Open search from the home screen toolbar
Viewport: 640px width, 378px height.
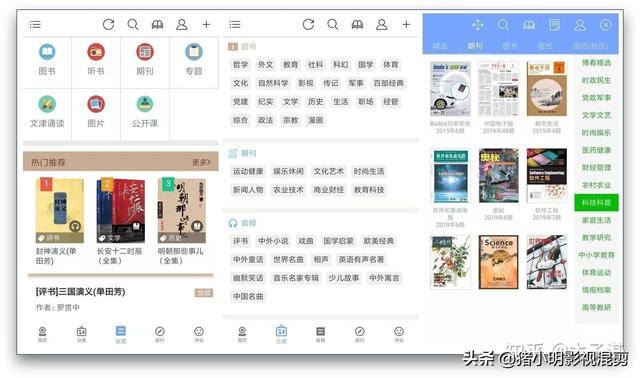[x=133, y=24]
